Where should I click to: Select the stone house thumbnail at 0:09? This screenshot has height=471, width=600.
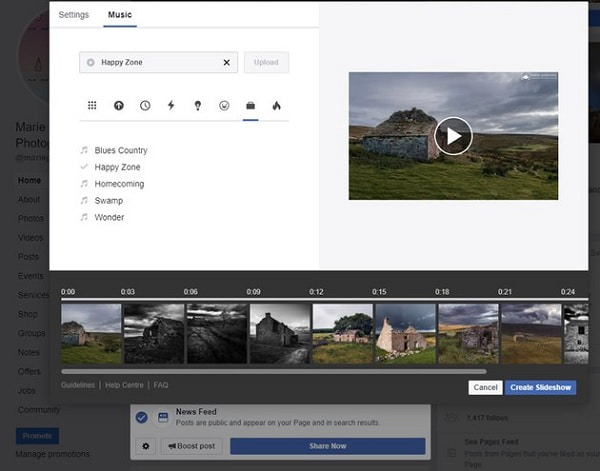click(x=280, y=334)
